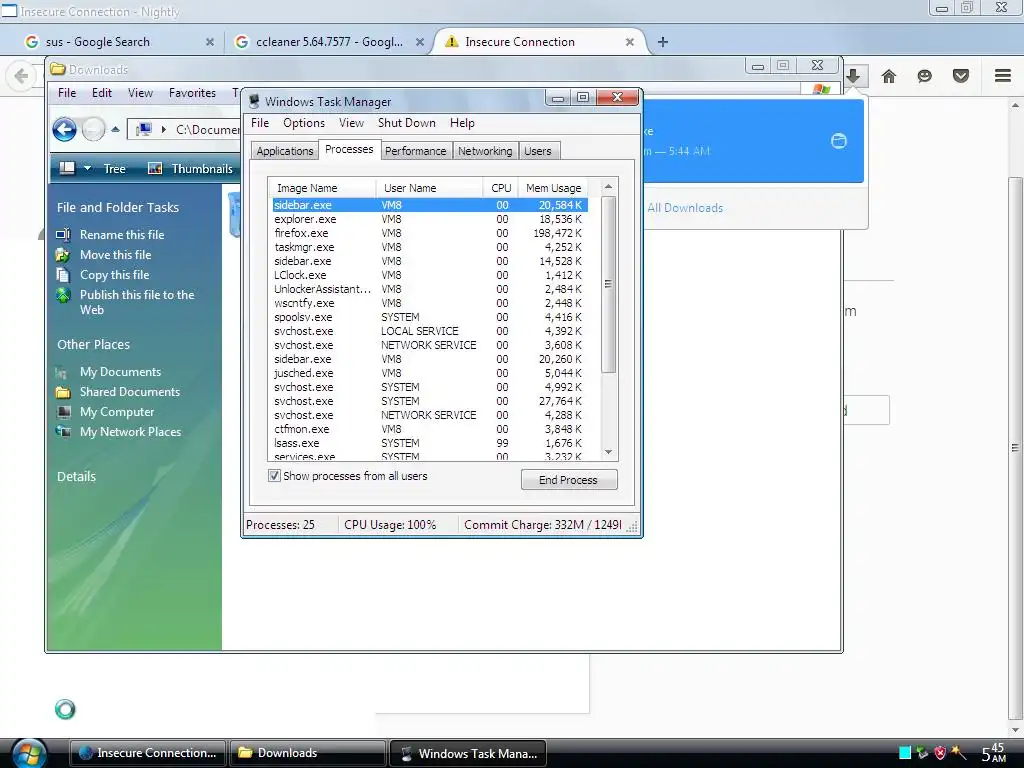Image resolution: width=1024 pixels, height=768 pixels.
Task: Open Task Manager Shut Down menu
Action: (407, 123)
